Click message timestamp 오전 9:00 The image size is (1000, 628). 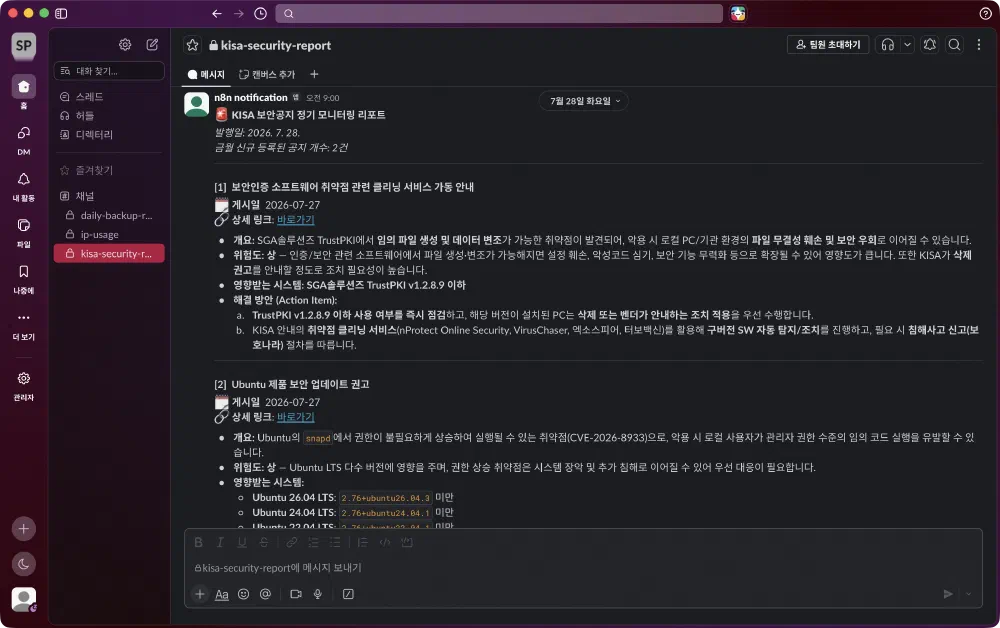coord(323,98)
